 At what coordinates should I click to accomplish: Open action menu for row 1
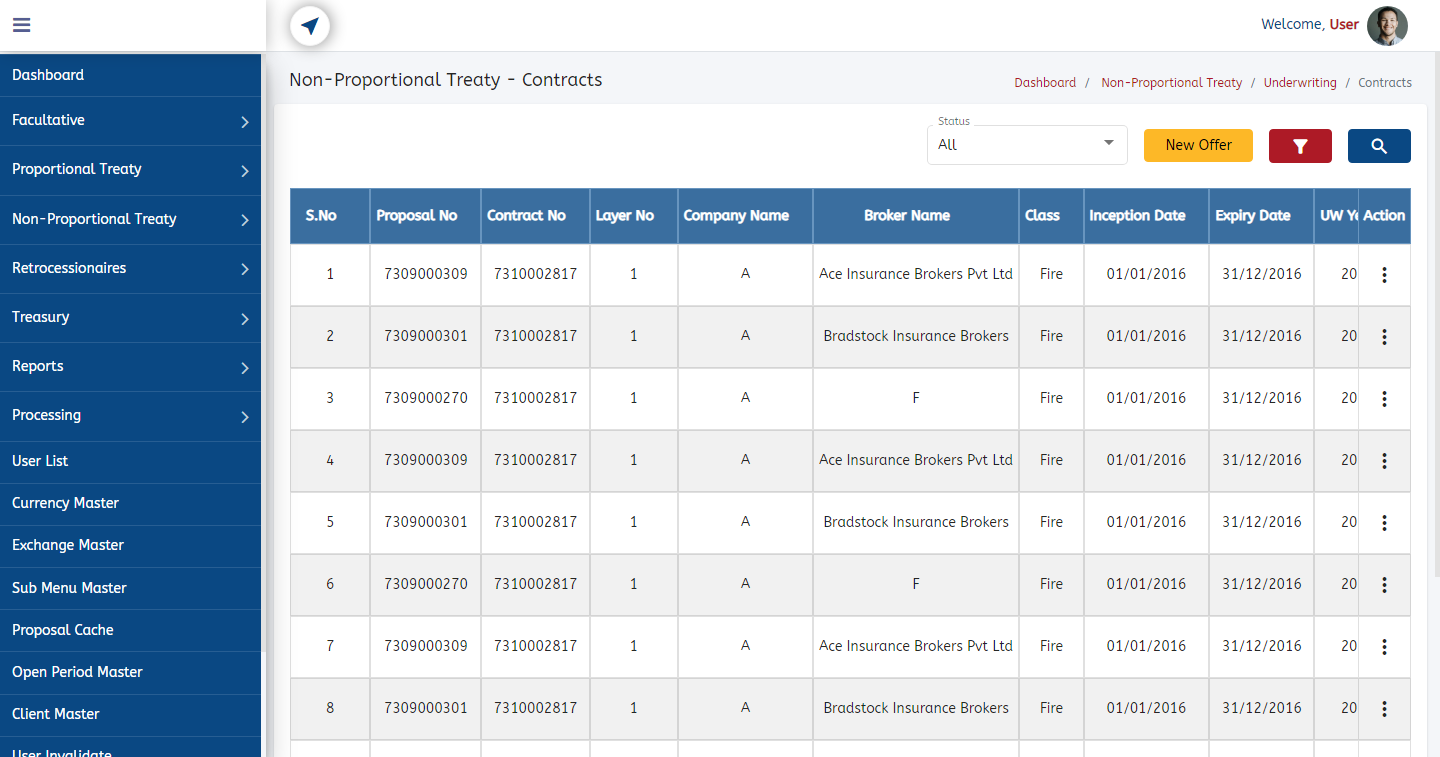click(x=1384, y=275)
